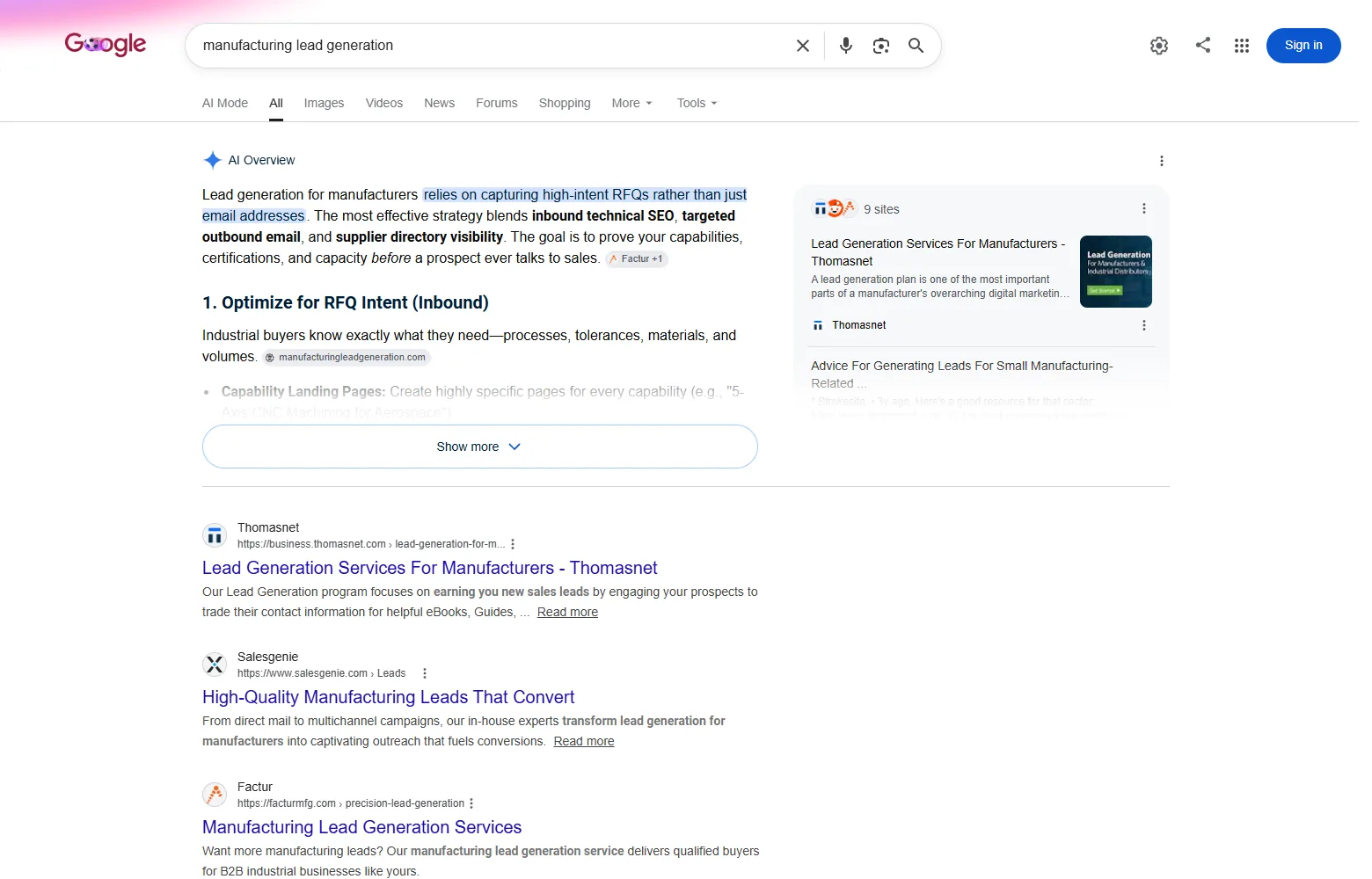Open the Shopping tab
The height and width of the screenshot is (879, 1372).
pyautogui.click(x=565, y=103)
